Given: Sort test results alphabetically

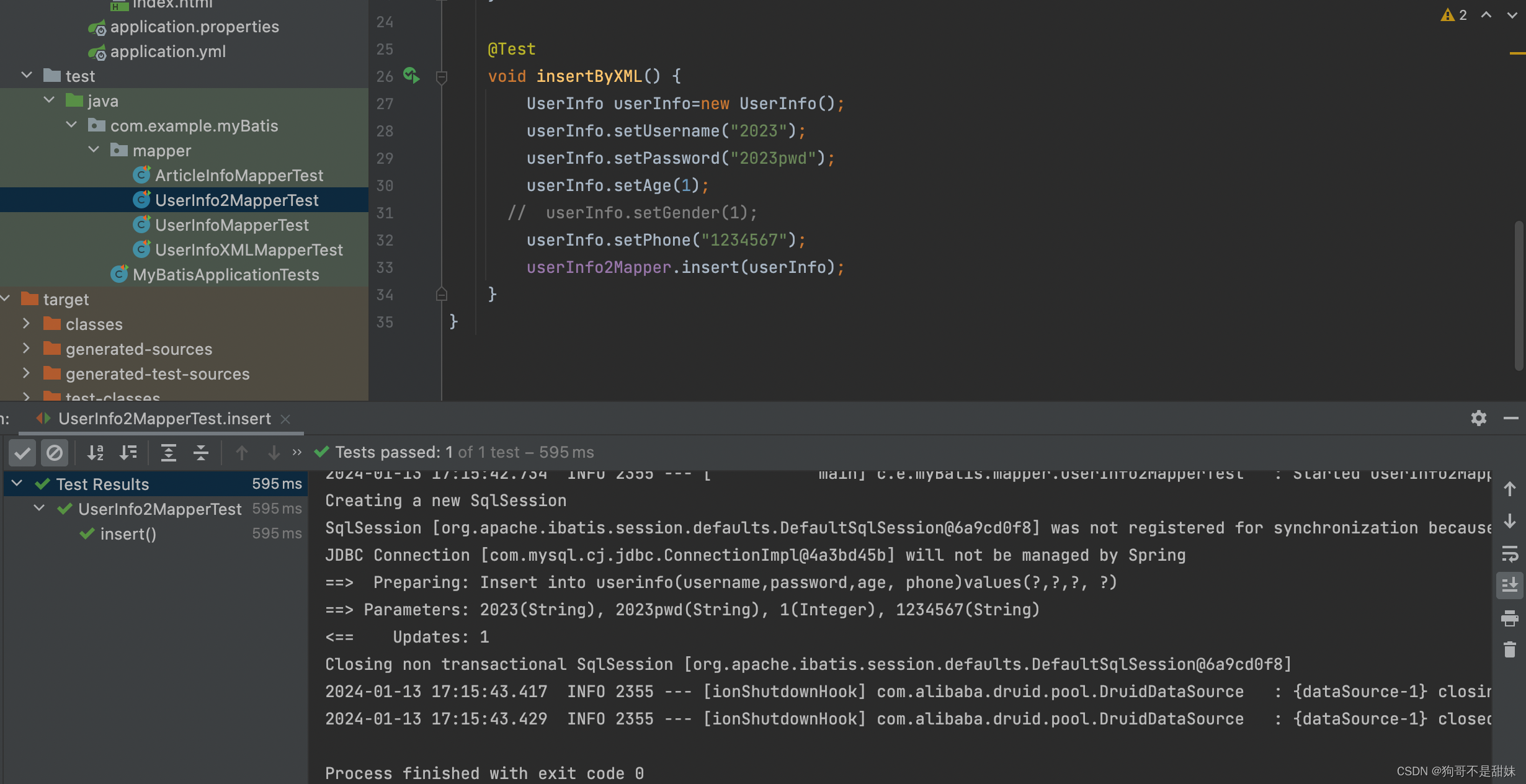Looking at the screenshot, I should (x=96, y=452).
